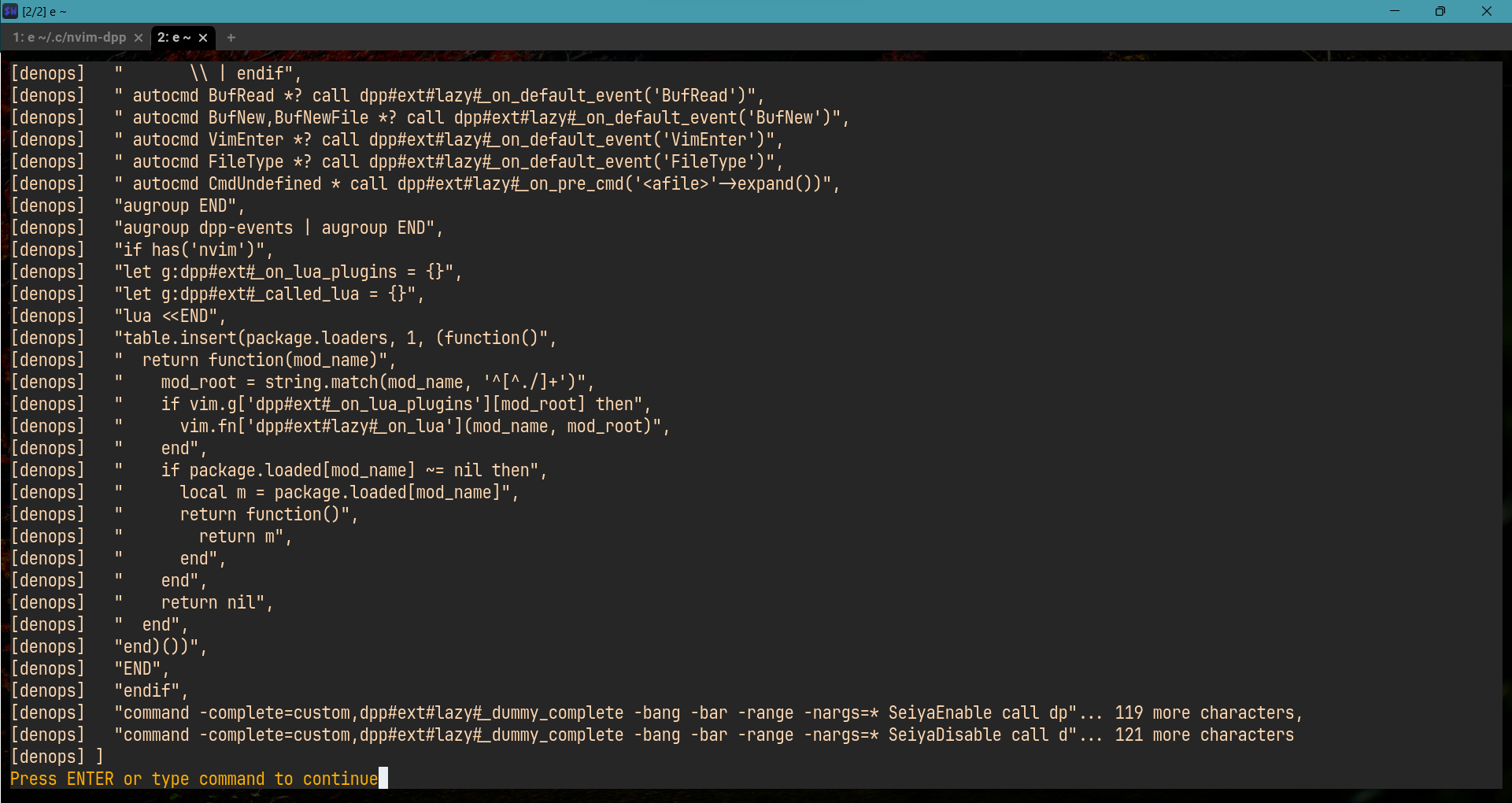The width and height of the screenshot is (1512, 803).
Task: Click the terminal app icon in title bar
Action: [x=10, y=11]
